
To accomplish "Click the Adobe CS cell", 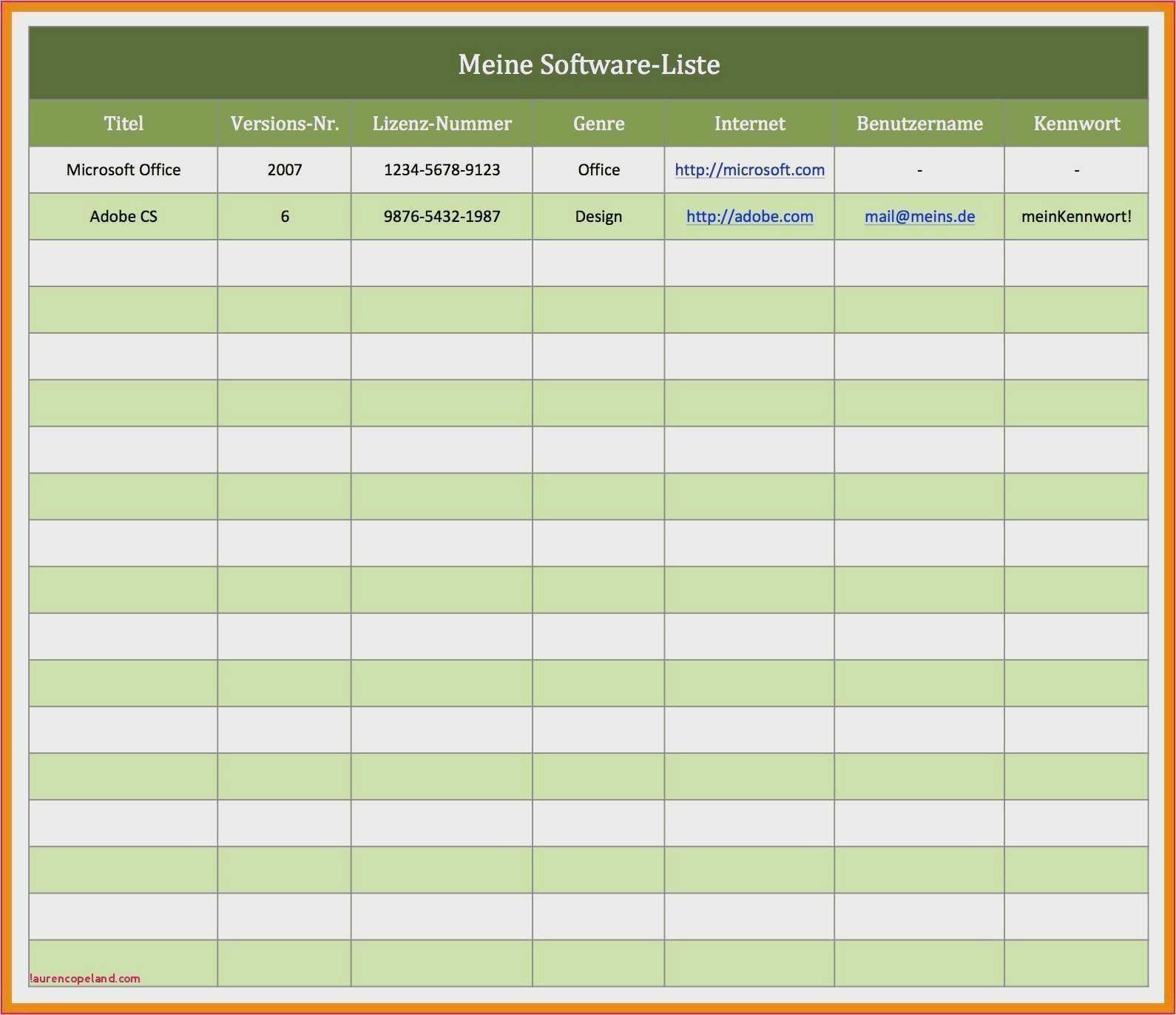I will click(124, 217).
